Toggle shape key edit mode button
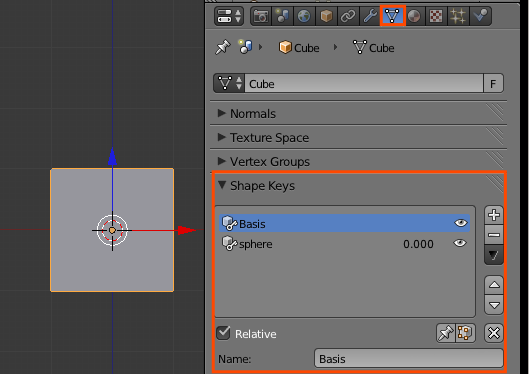Viewport: 529px width, 374px height. click(x=465, y=333)
